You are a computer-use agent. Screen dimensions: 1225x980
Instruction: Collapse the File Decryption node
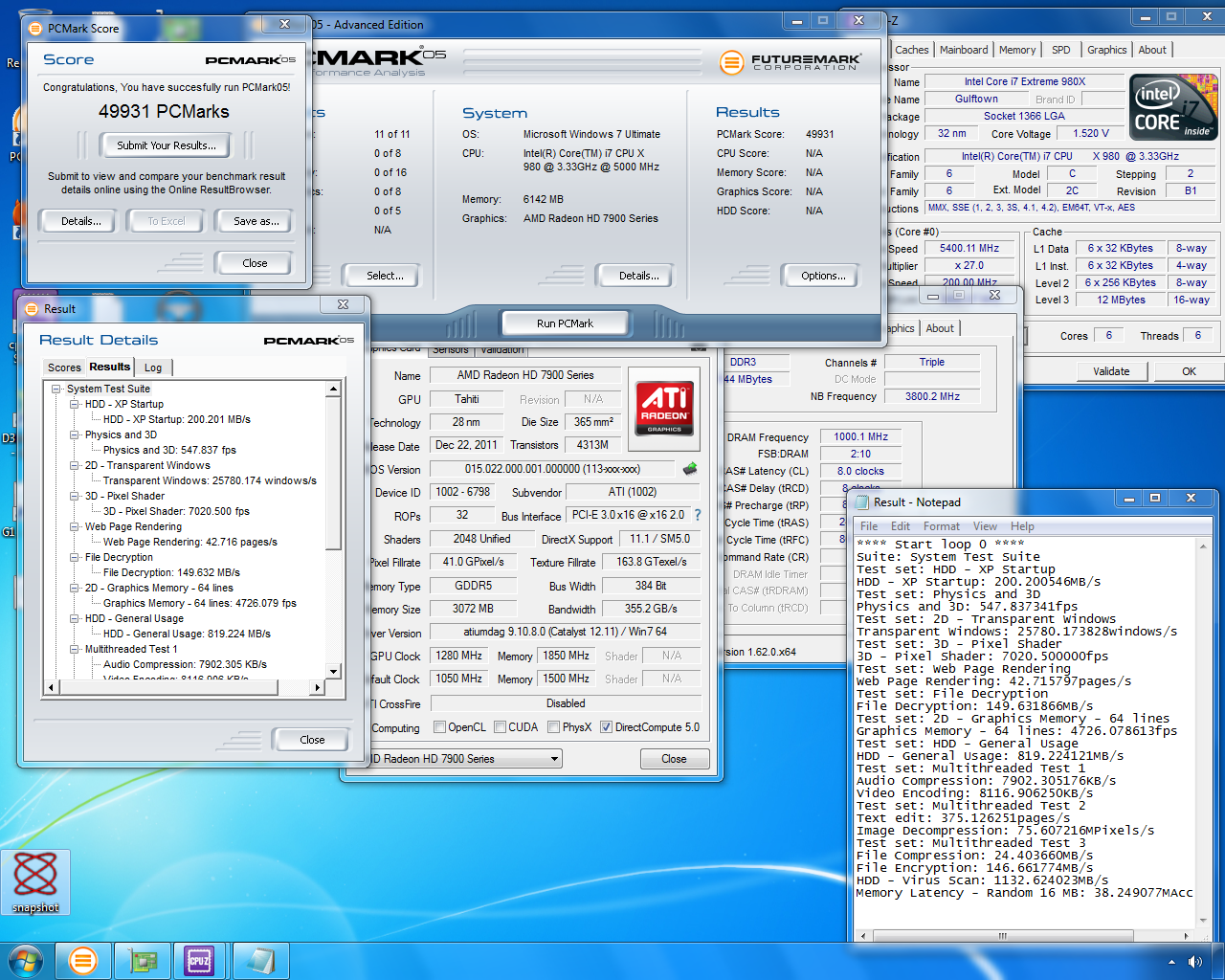point(75,558)
